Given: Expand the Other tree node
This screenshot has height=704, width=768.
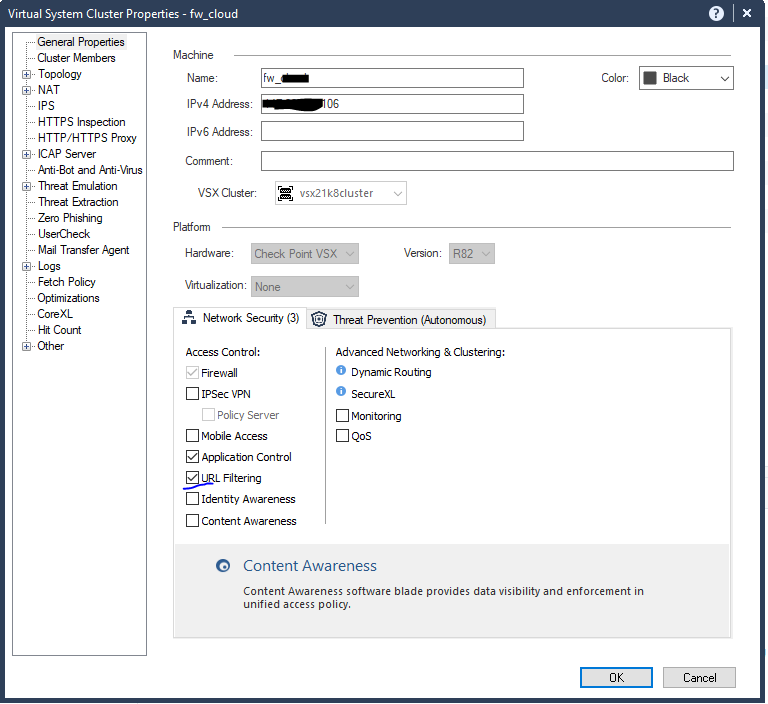Looking at the screenshot, I should pos(26,346).
